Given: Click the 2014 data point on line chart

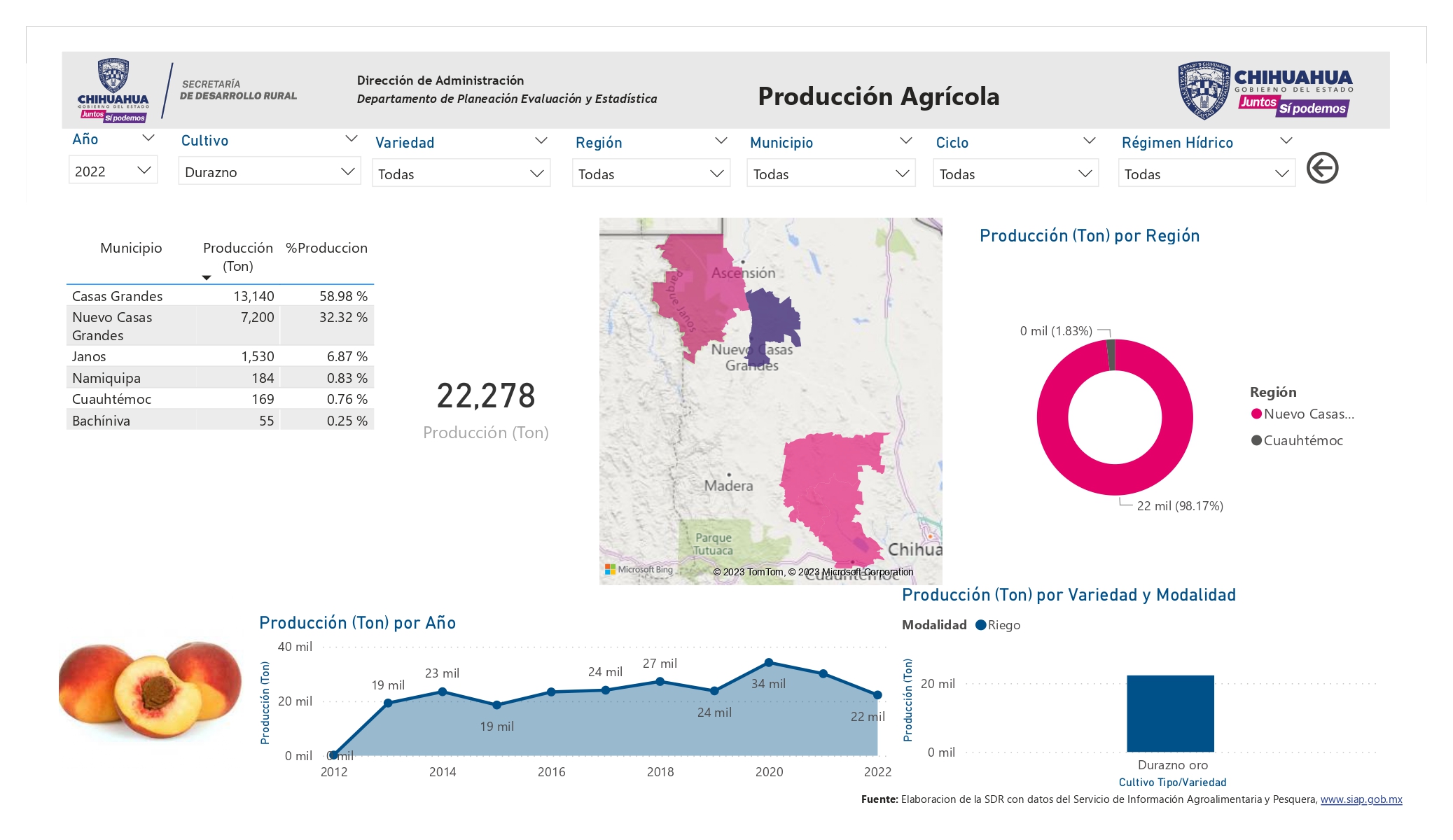Looking at the screenshot, I should [443, 692].
